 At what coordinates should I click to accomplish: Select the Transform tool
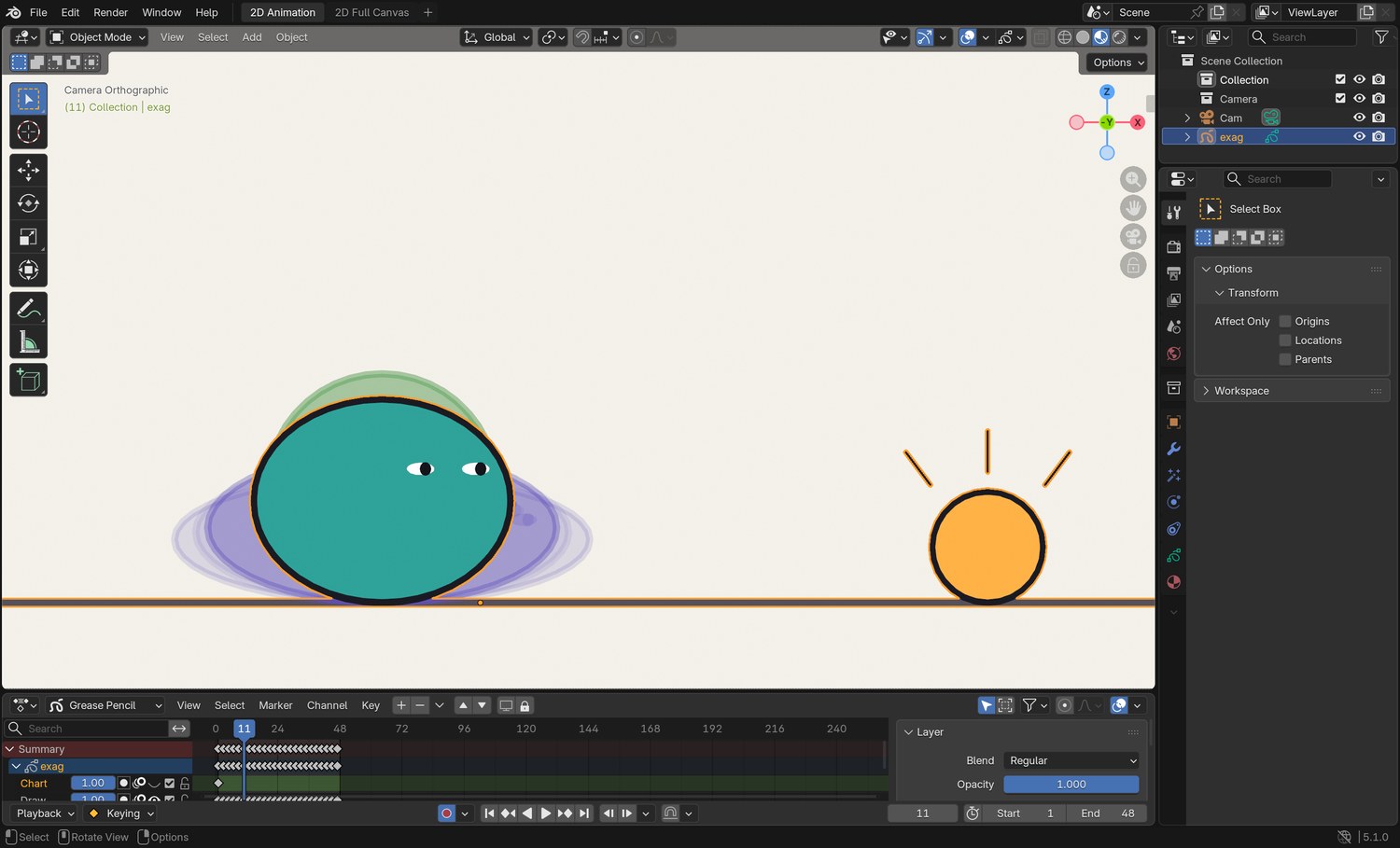tap(28, 271)
